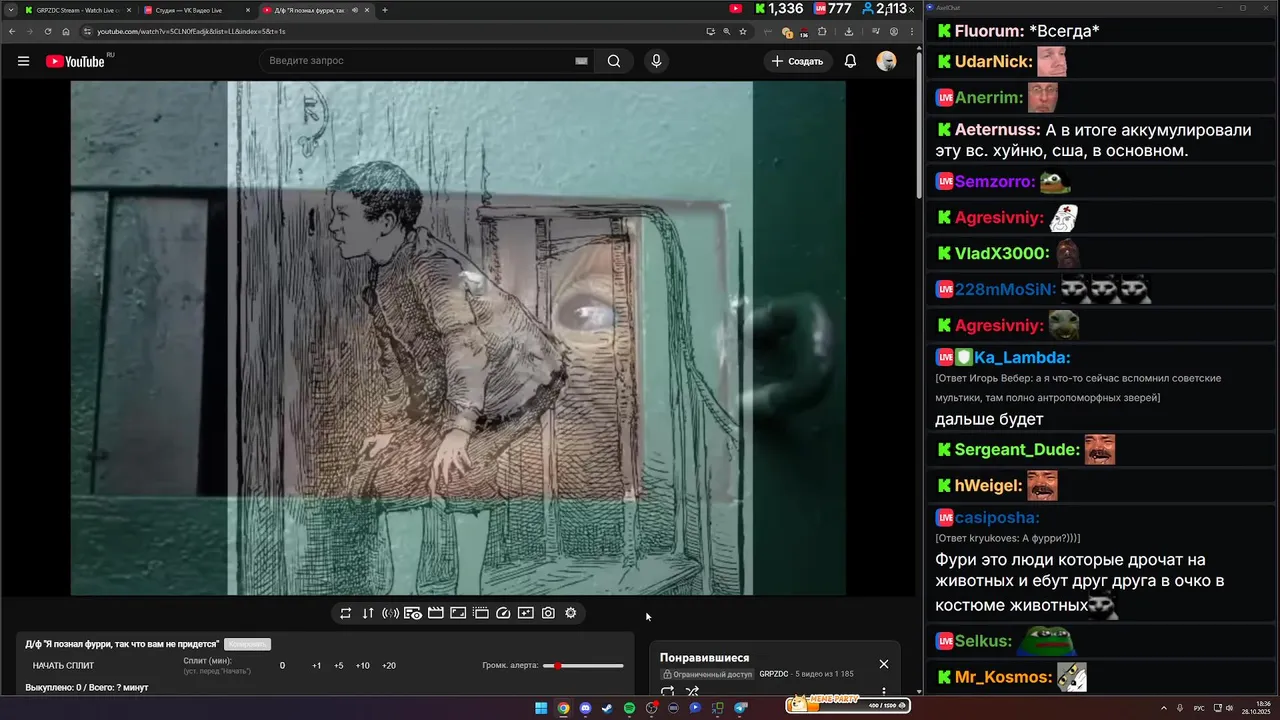Click the up-down arrows sort icon
The width and height of the screenshot is (1280, 720).
tap(368, 613)
